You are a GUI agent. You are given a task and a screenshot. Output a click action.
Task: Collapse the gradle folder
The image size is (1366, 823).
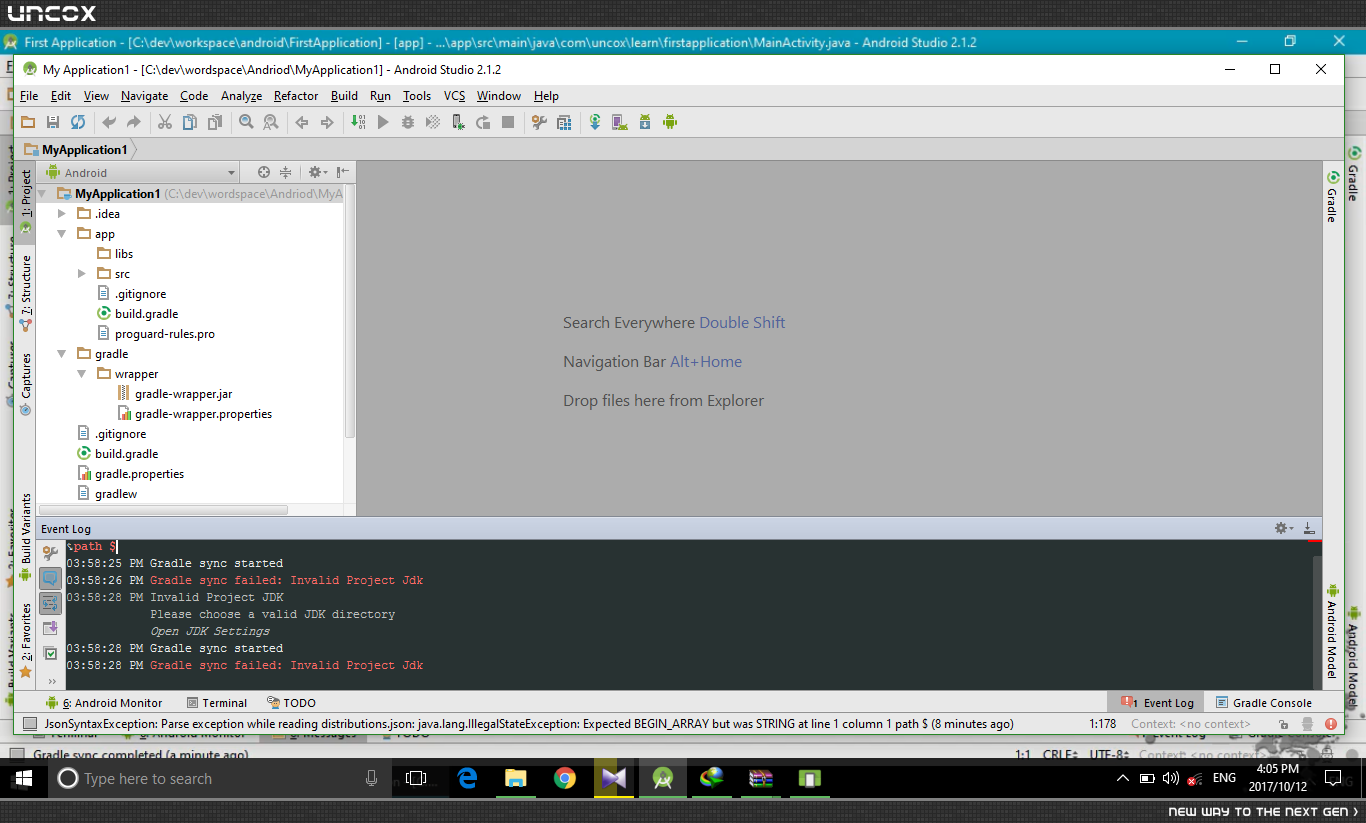tap(62, 353)
